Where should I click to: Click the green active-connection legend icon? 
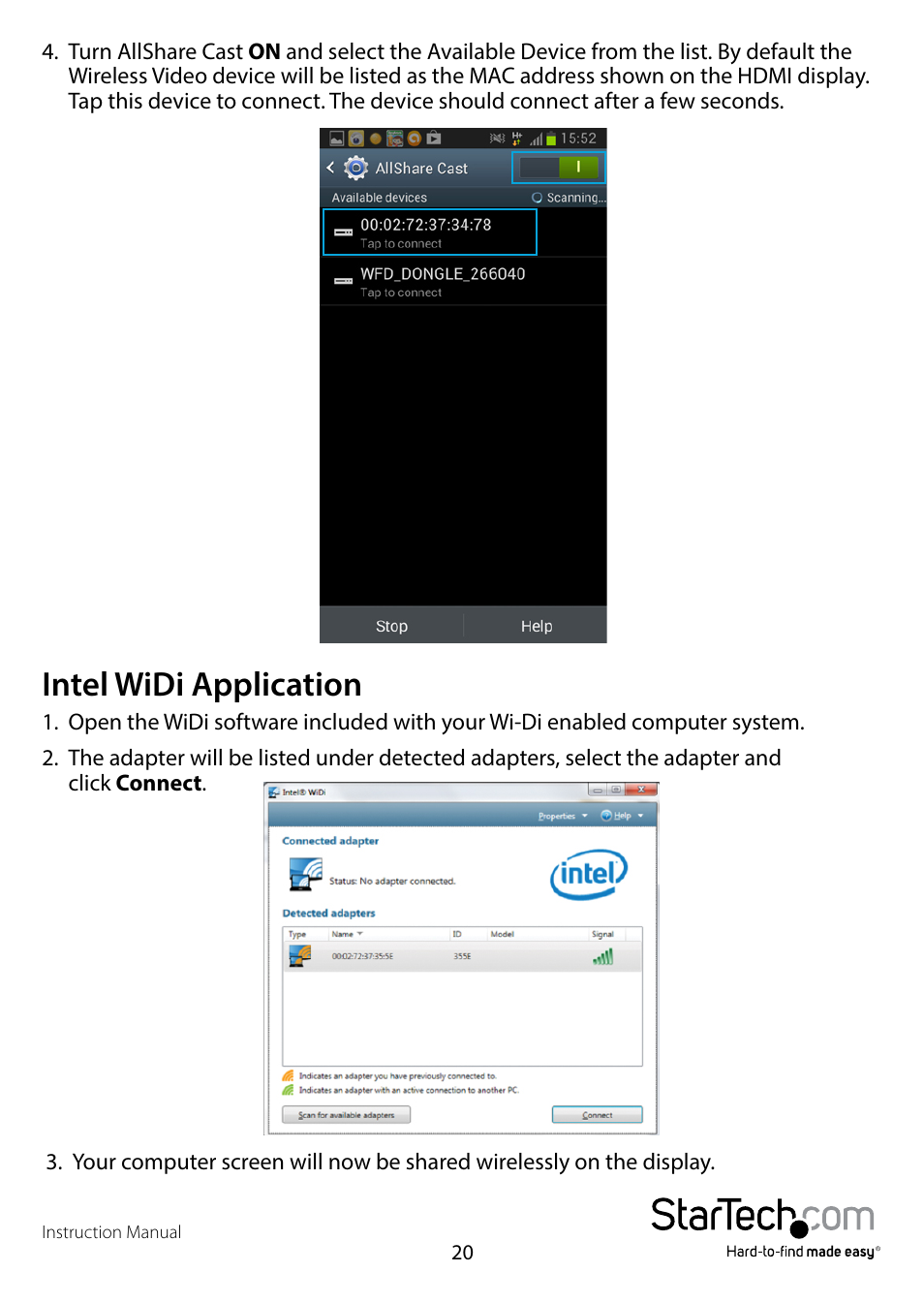click(288, 1090)
